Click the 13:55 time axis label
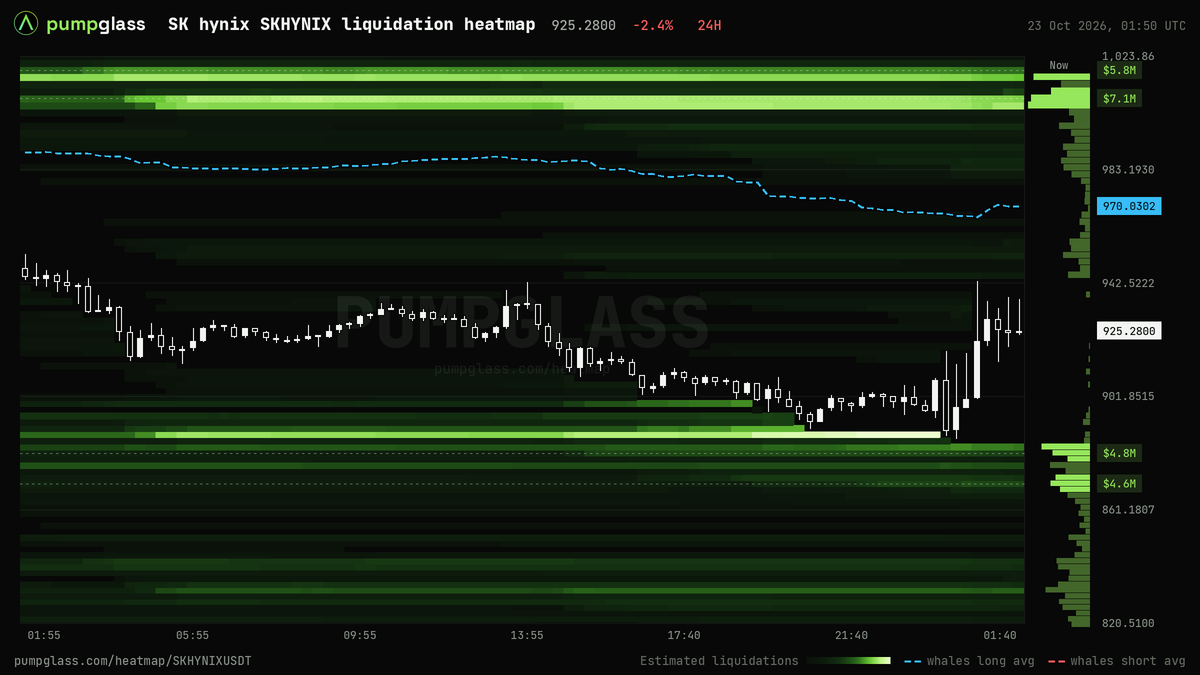Image resolution: width=1200 pixels, height=675 pixels. (527, 635)
